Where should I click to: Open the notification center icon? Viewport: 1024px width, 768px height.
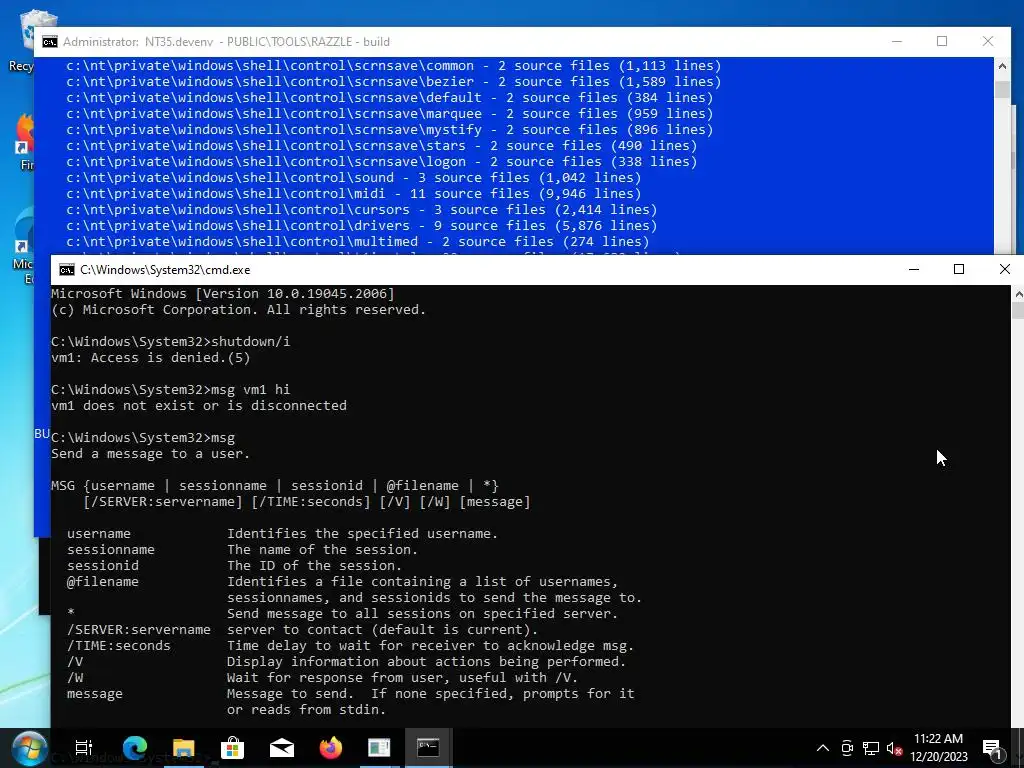point(992,749)
